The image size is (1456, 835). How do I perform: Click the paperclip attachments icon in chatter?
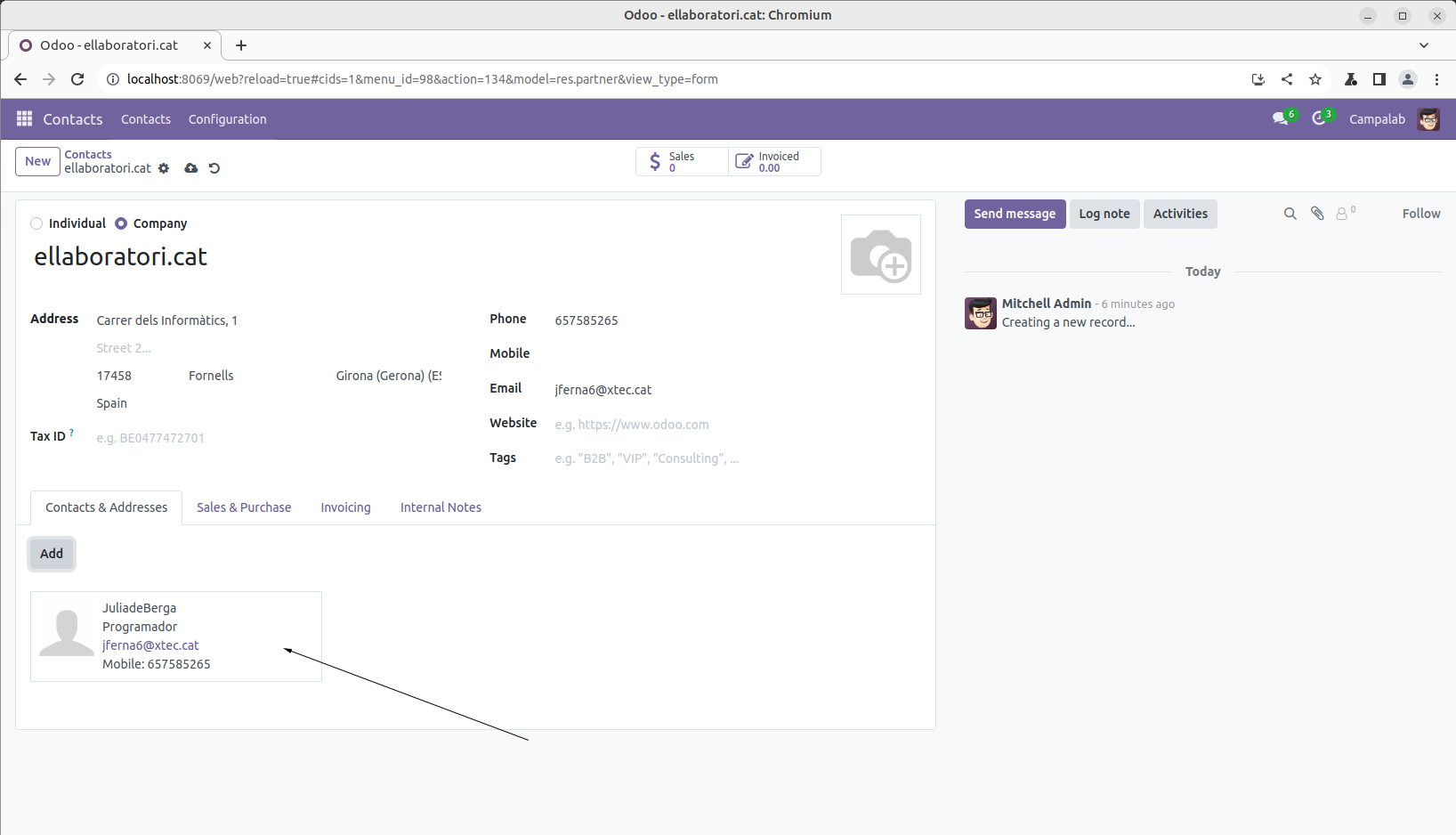click(x=1317, y=214)
